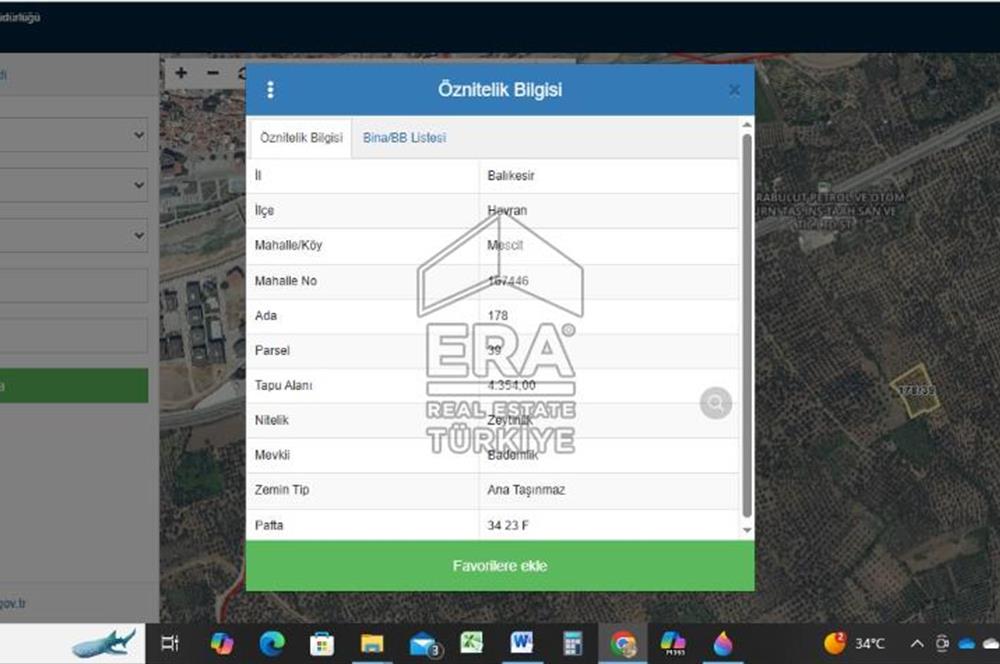
Task: Click the zoom-to-parcel magnifier icon
Action: [716, 402]
